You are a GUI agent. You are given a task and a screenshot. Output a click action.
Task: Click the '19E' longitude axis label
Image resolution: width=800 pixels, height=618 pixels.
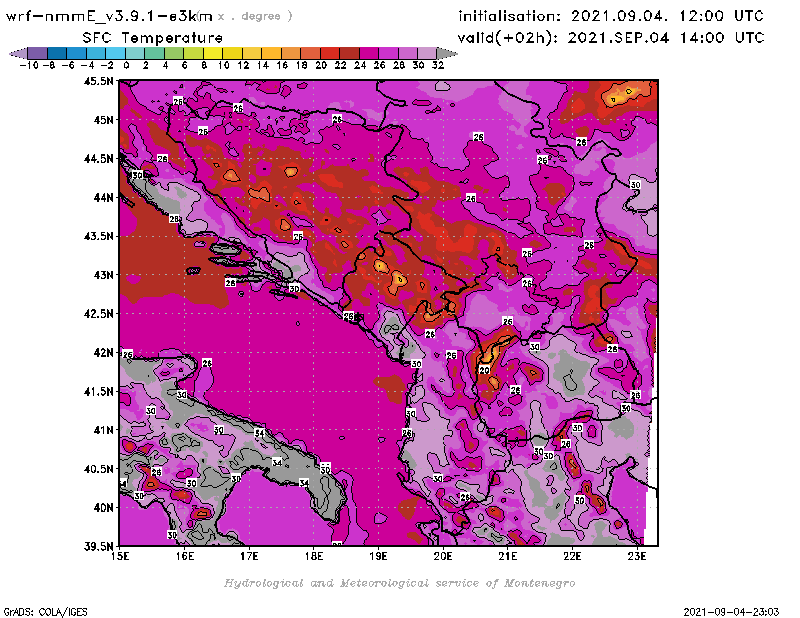(379, 556)
